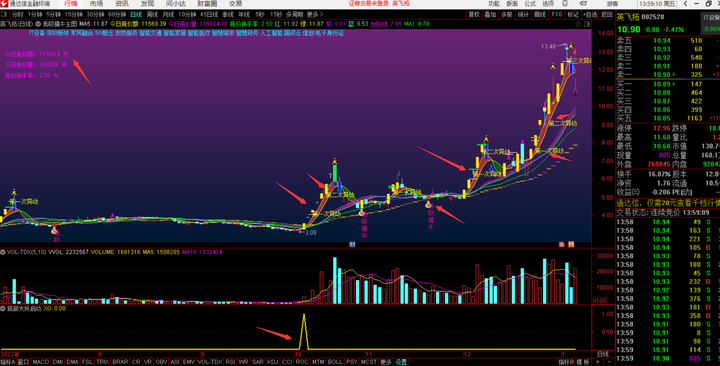Viewport: 720px width, 366px height.
Task: Open the 发现 menu tab
Action: 147,4
